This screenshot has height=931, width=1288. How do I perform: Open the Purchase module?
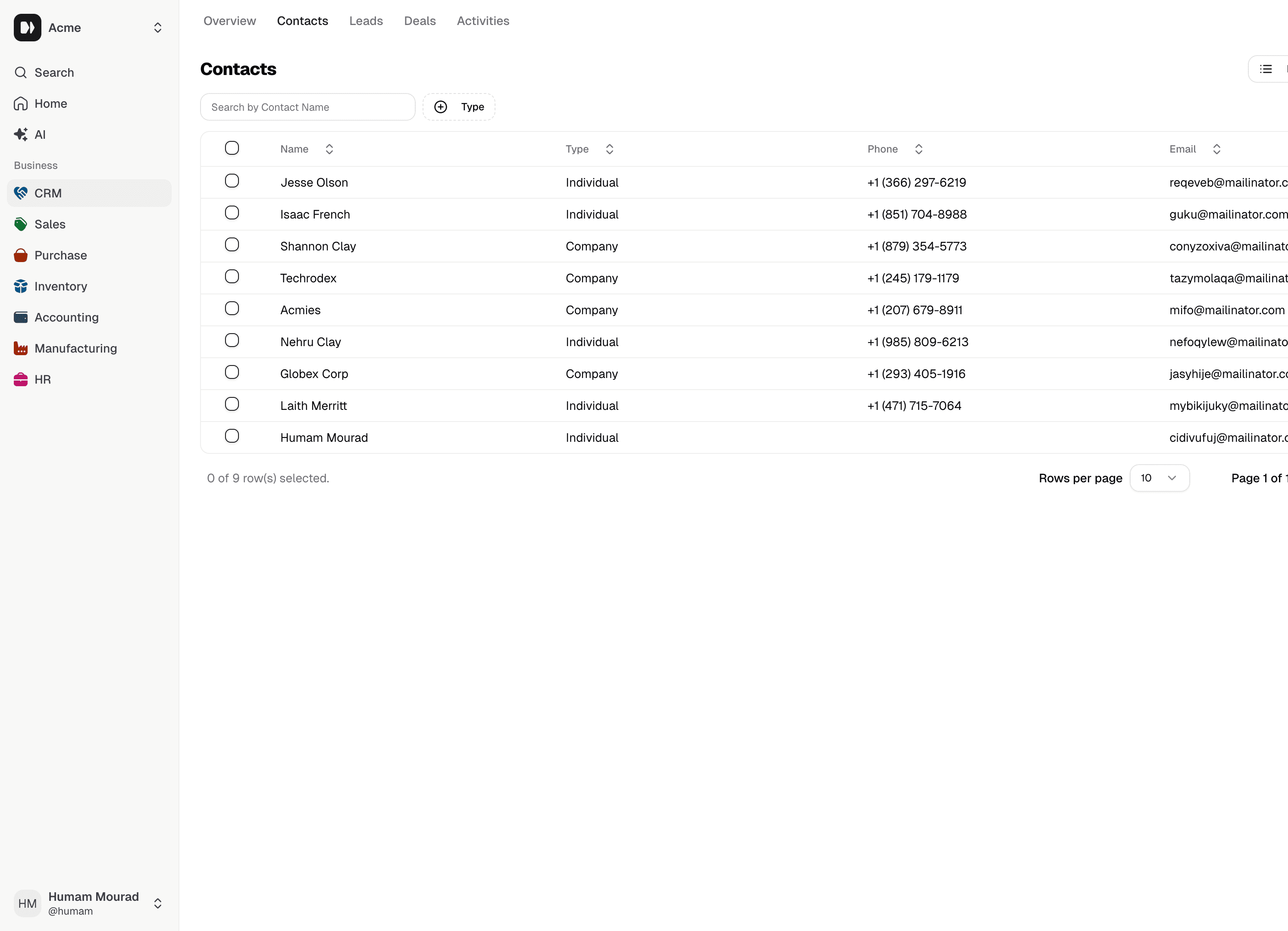(x=89, y=256)
